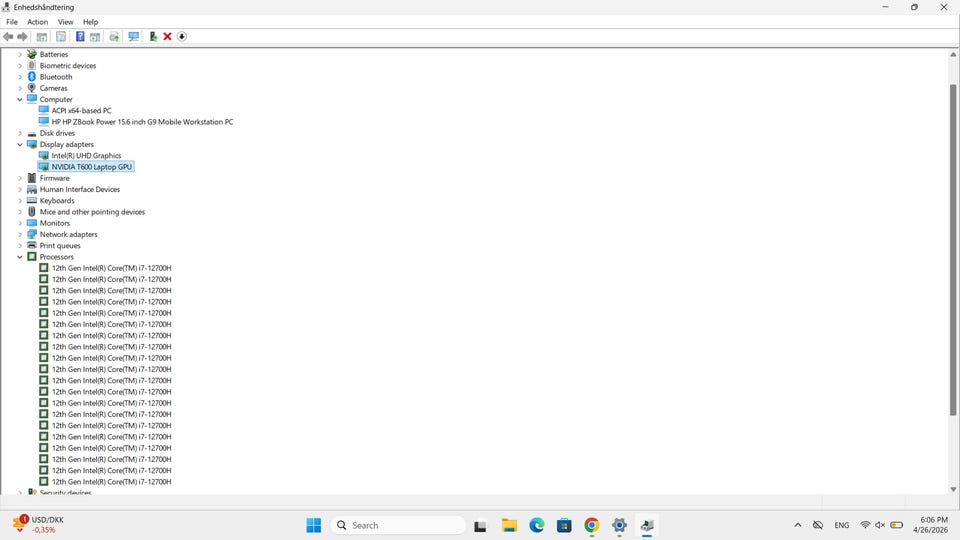Screen dimensions: 960x540
Task: Expand the Firmware category
Action: [x=20, y=178]
